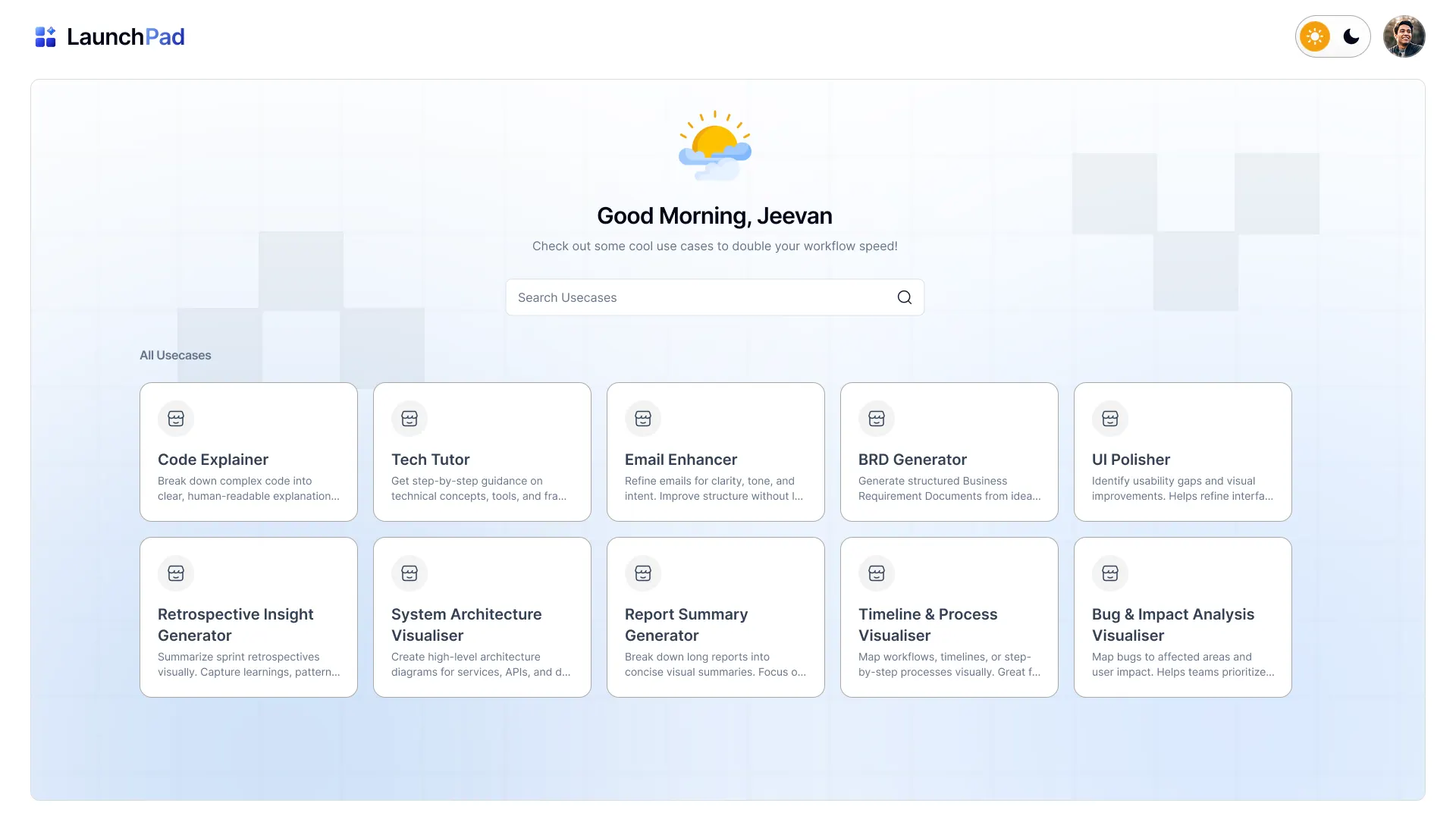
Task: Click the LaunchPad brand name text
Action: click(126, 36)
